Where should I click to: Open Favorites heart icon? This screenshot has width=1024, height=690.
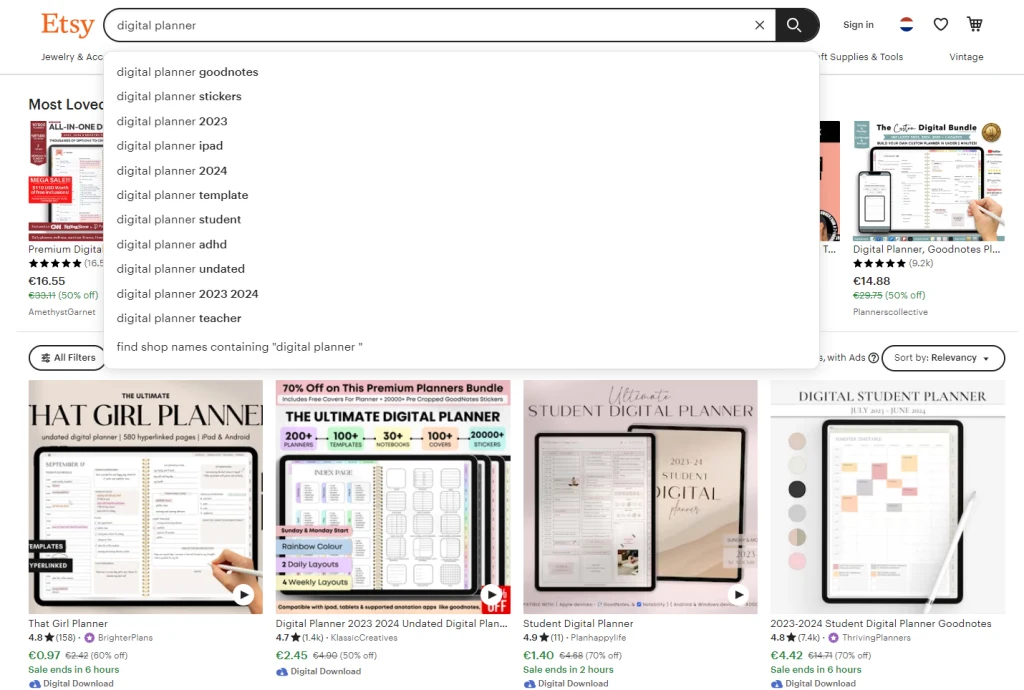tap(940, 25)
